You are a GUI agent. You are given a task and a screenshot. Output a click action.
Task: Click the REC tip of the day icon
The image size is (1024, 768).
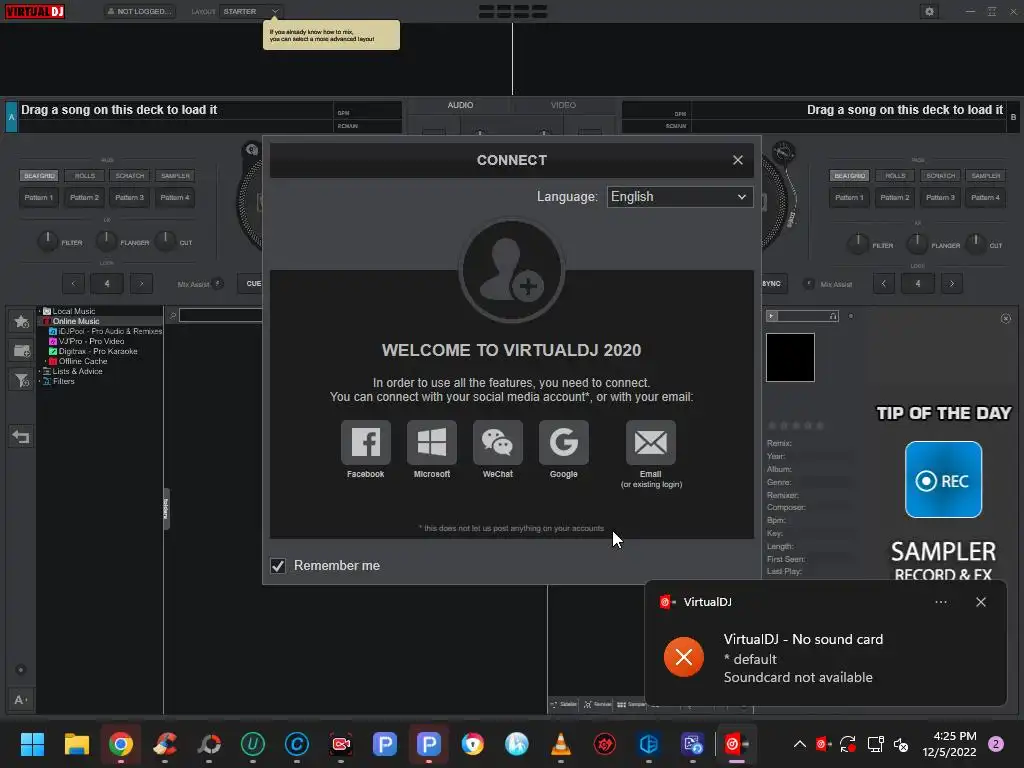point(943,479)
